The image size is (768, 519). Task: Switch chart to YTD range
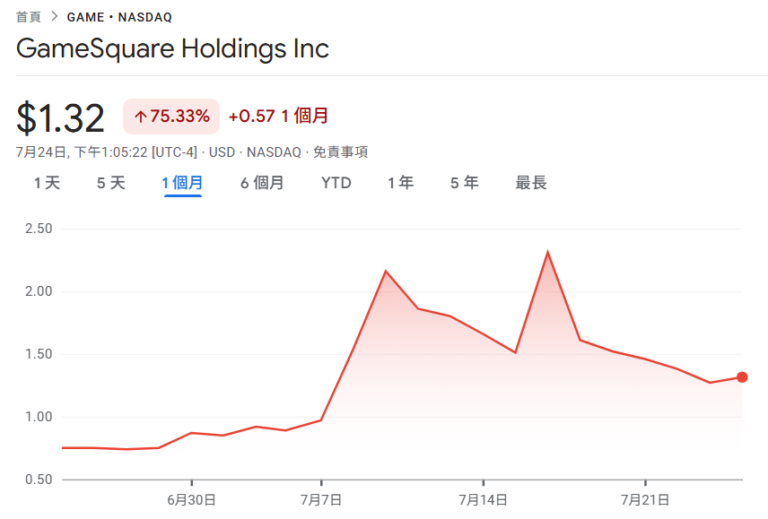336,183
